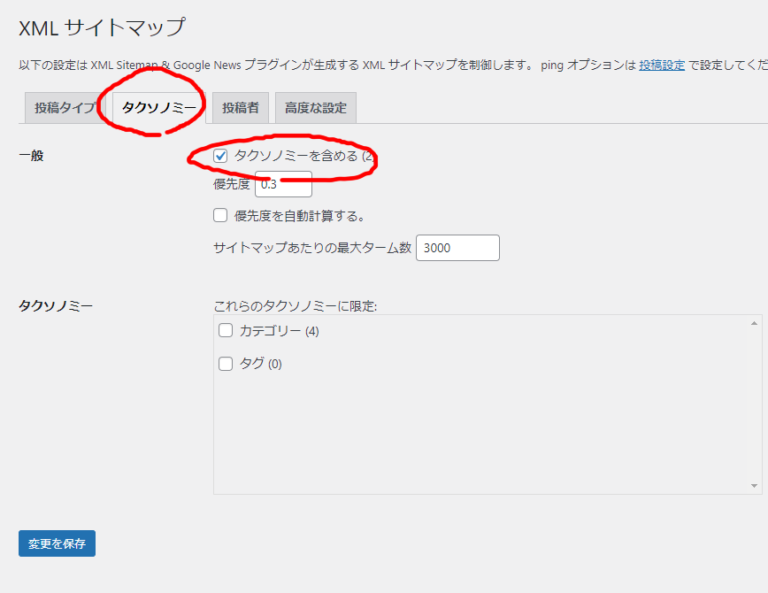768x593 pixels.
Task: Click the サイトマップあたりの最大ターム数 label
Action: click(312, 248)
